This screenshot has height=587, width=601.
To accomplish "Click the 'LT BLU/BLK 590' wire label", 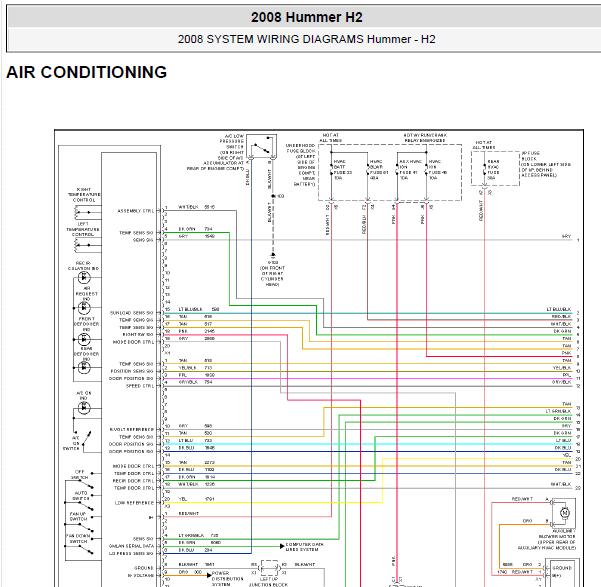I will tap(199, 309).
